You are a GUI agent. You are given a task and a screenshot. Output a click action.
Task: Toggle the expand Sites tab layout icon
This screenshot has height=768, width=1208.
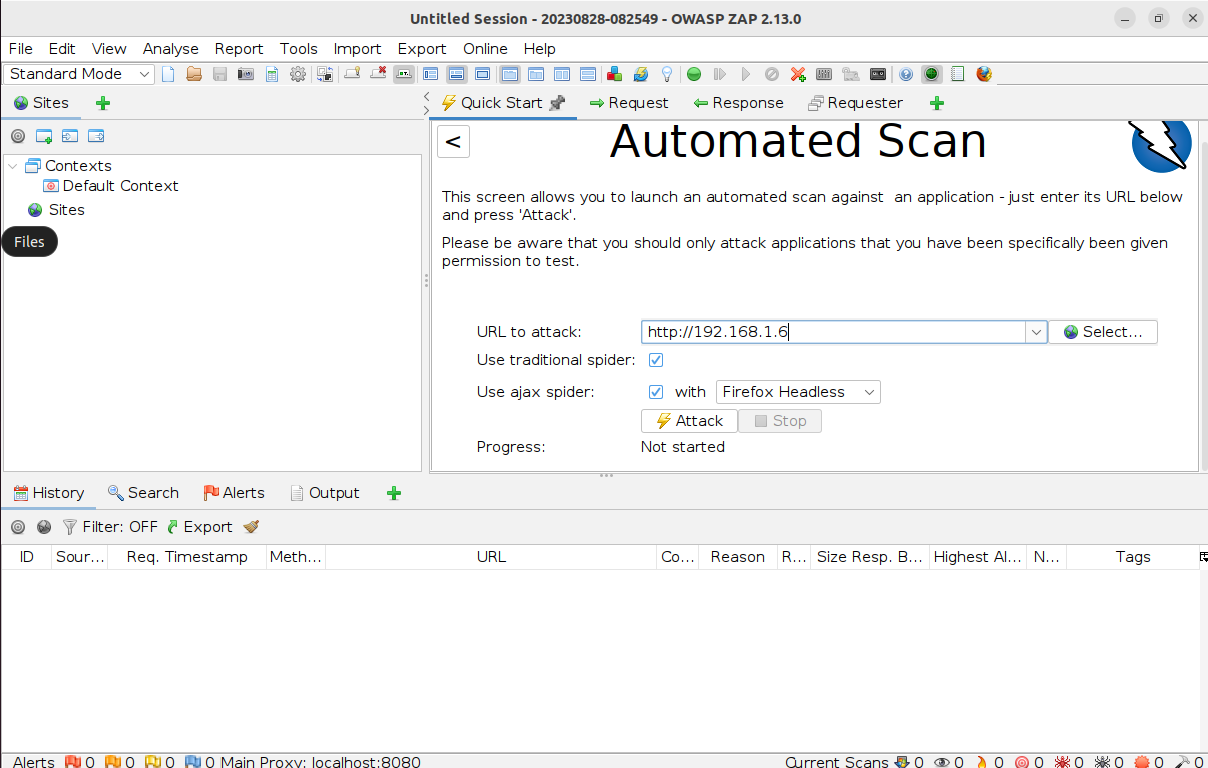click(431, 74)
